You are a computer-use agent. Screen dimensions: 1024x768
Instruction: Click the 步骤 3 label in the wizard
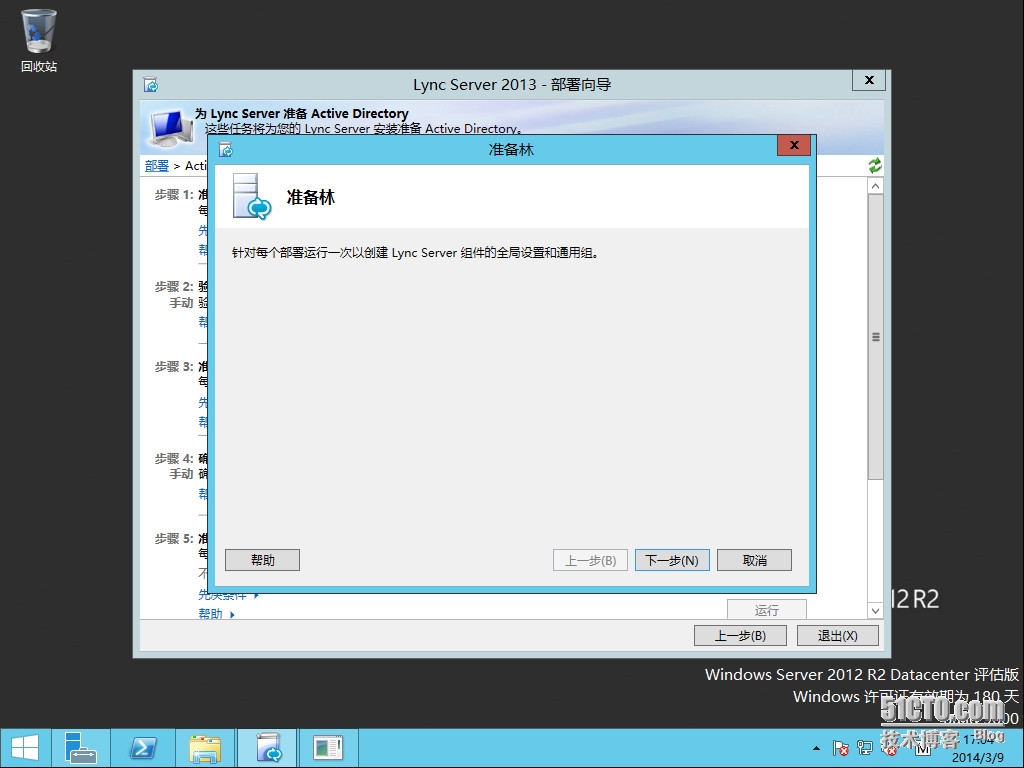[174, 366]
